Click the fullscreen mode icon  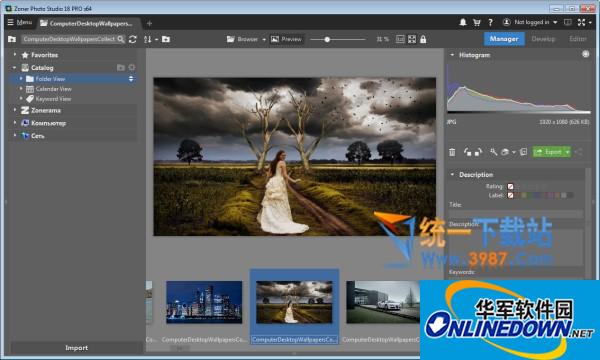(582, 22)
